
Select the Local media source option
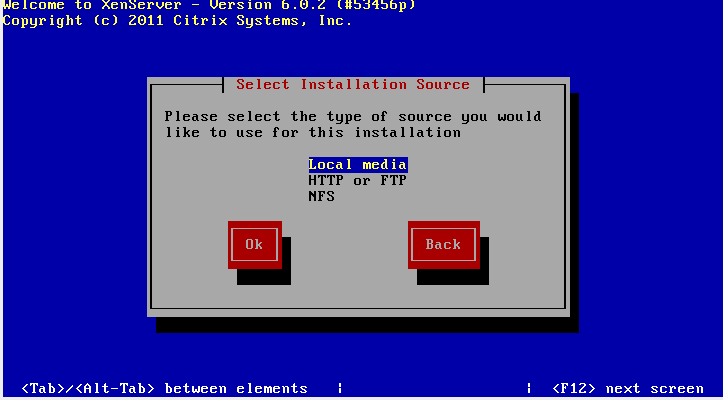coord(358,165)
